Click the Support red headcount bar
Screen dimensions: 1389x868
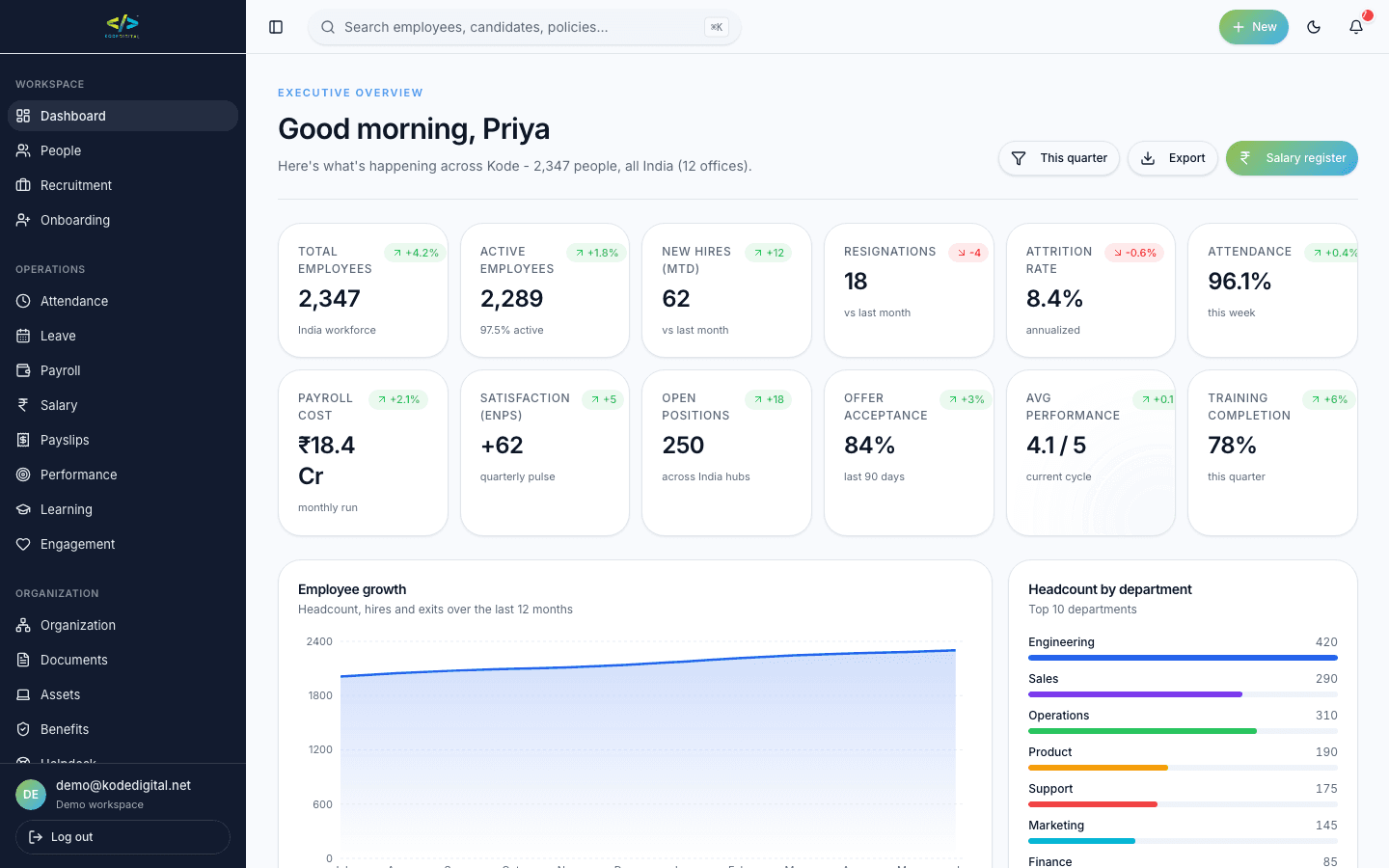coord(1093,804)
